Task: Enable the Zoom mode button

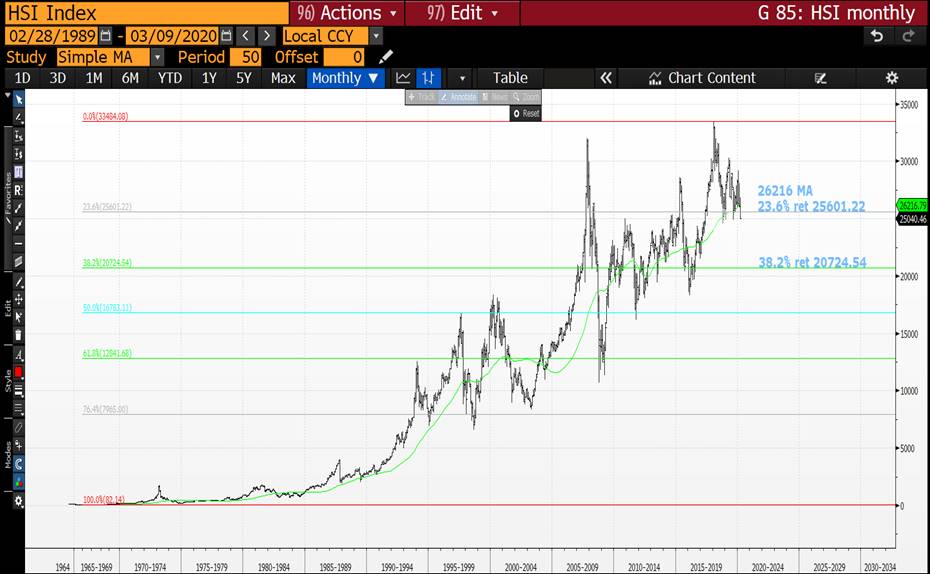Action: (526, 97)
